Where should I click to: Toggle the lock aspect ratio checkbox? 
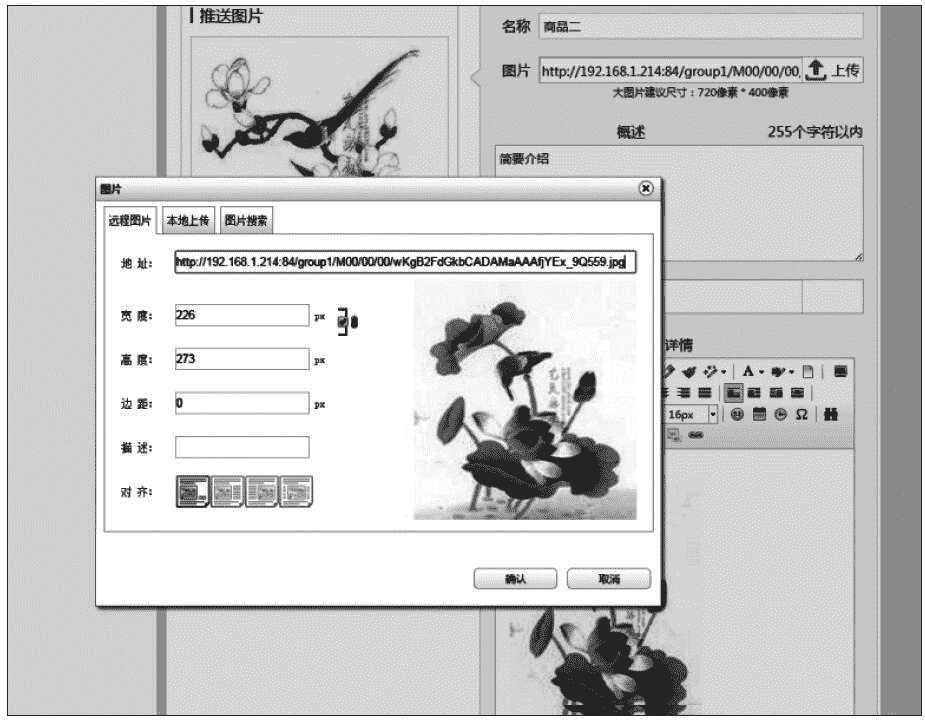[x=343, y=321]
